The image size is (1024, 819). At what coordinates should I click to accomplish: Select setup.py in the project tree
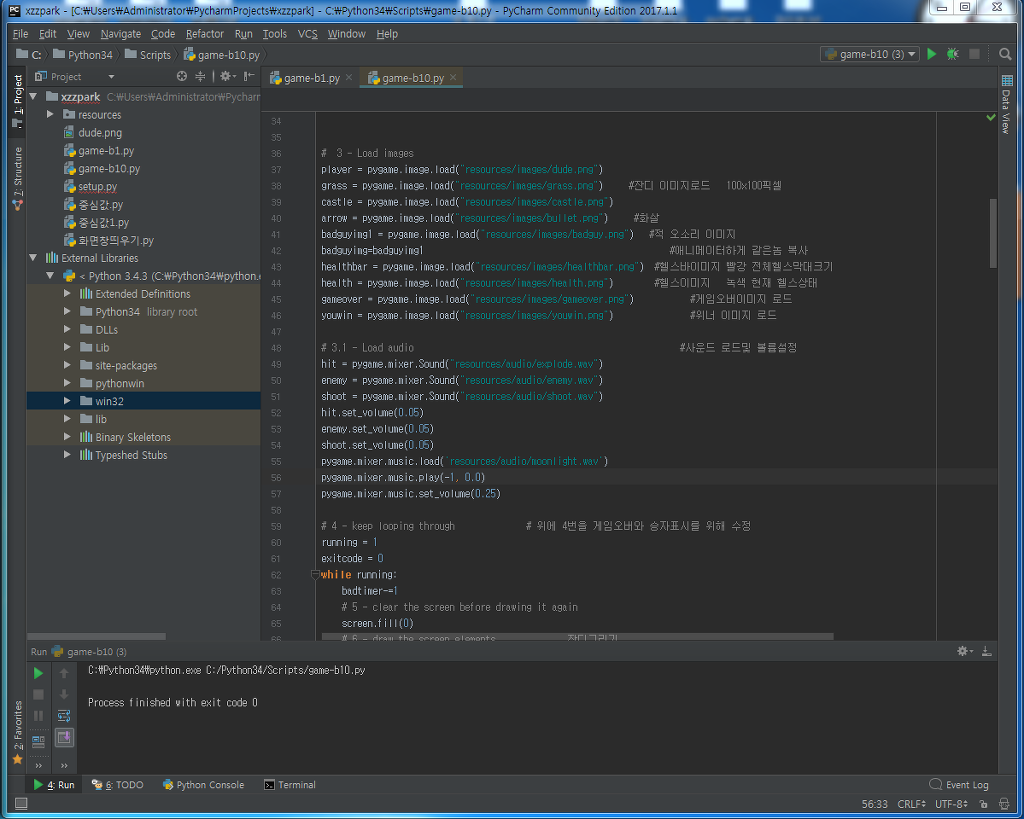tap(97, 187)
